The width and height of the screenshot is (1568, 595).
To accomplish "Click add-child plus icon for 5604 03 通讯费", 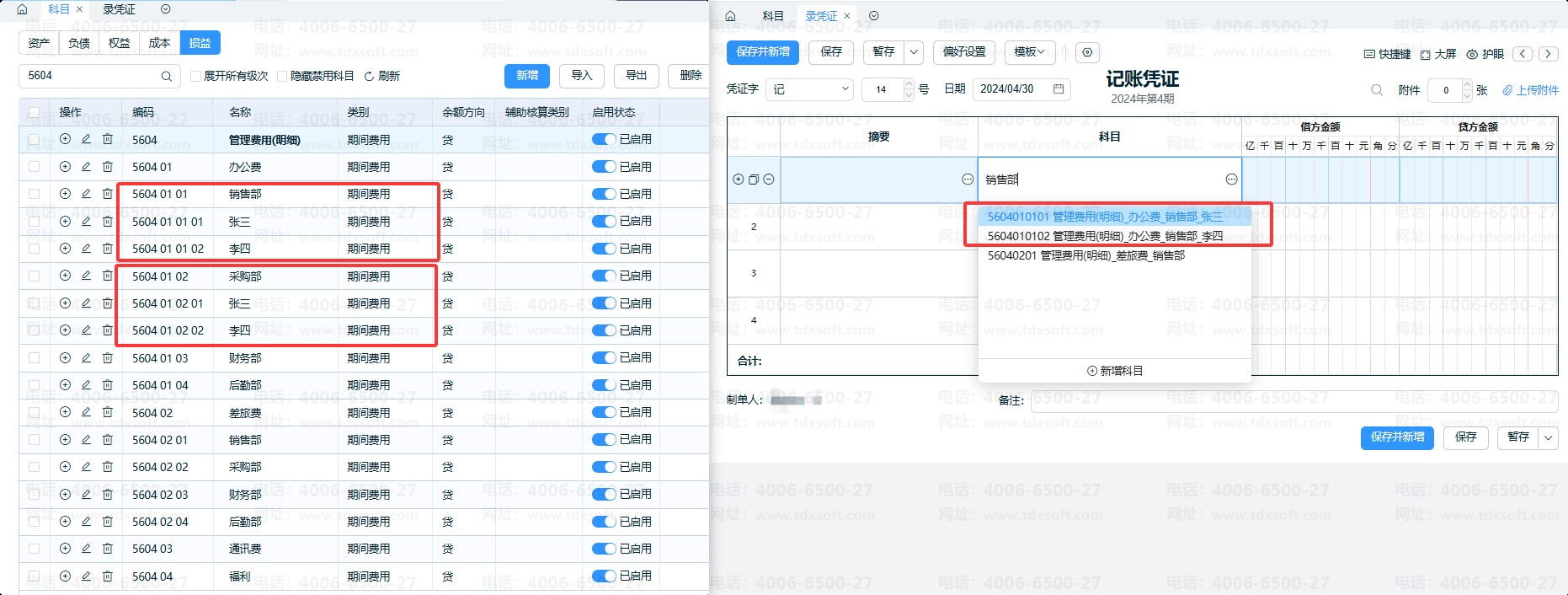I will point(65,549).
